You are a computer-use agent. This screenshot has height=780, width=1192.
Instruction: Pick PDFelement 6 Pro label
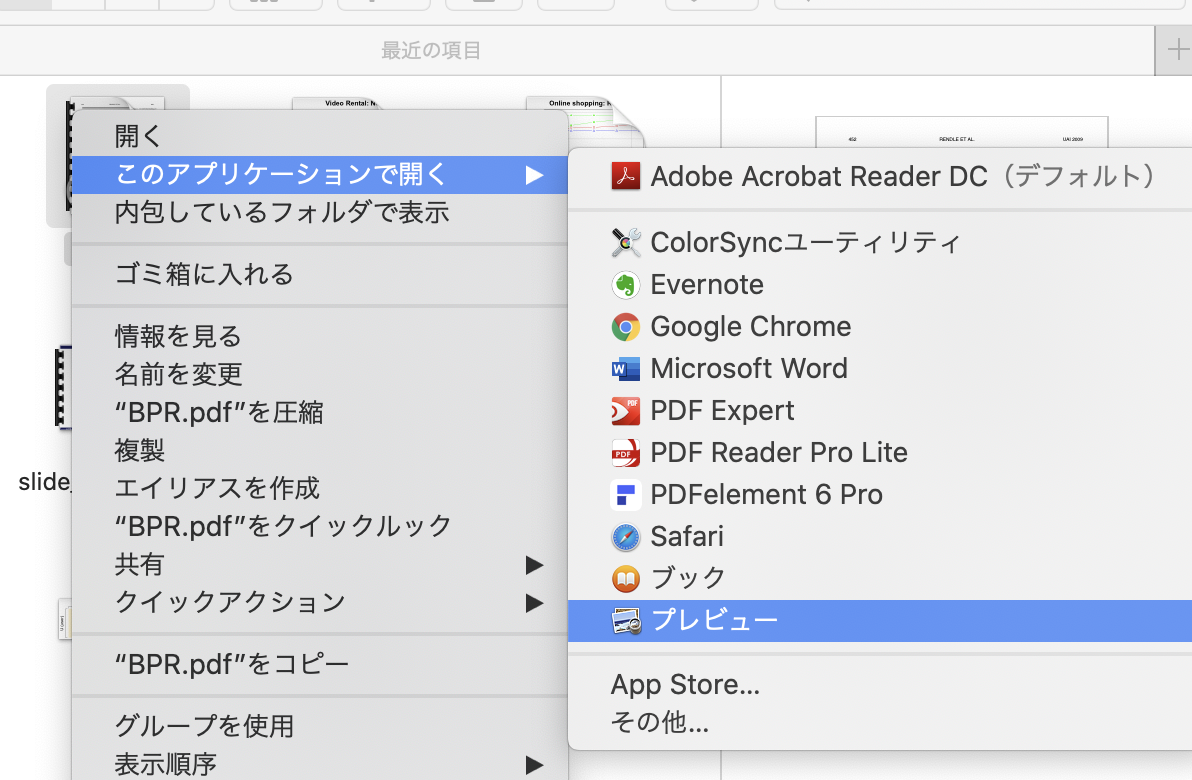click(766, 495)
